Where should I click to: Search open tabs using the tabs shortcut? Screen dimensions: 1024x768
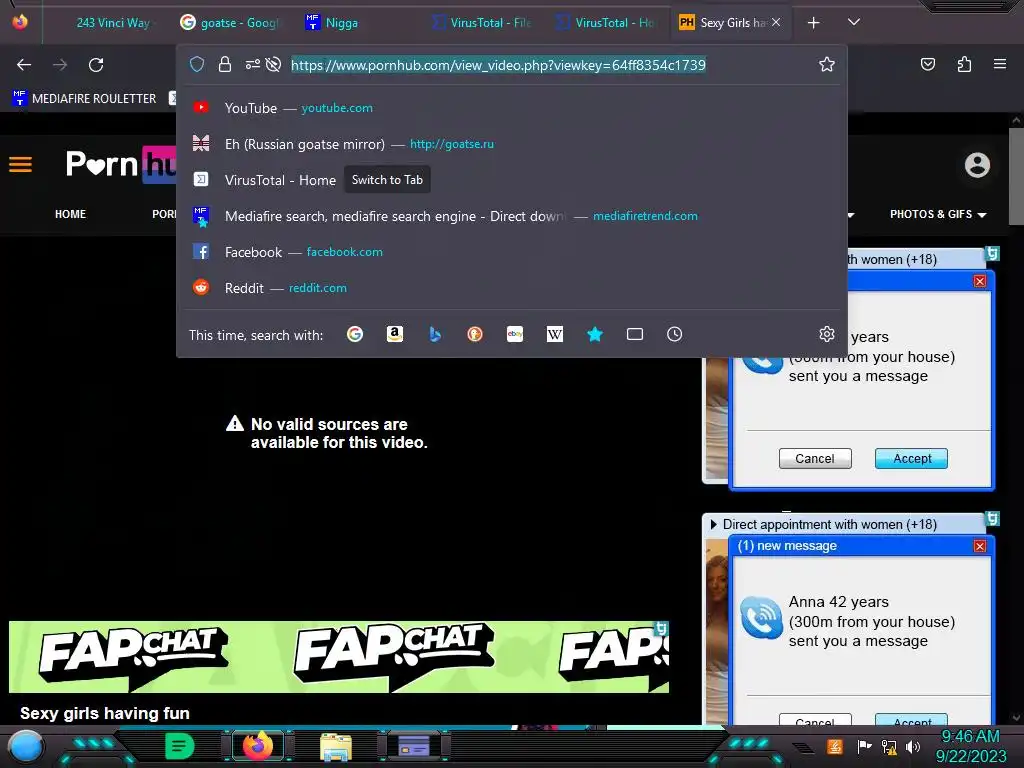(635, 334)
